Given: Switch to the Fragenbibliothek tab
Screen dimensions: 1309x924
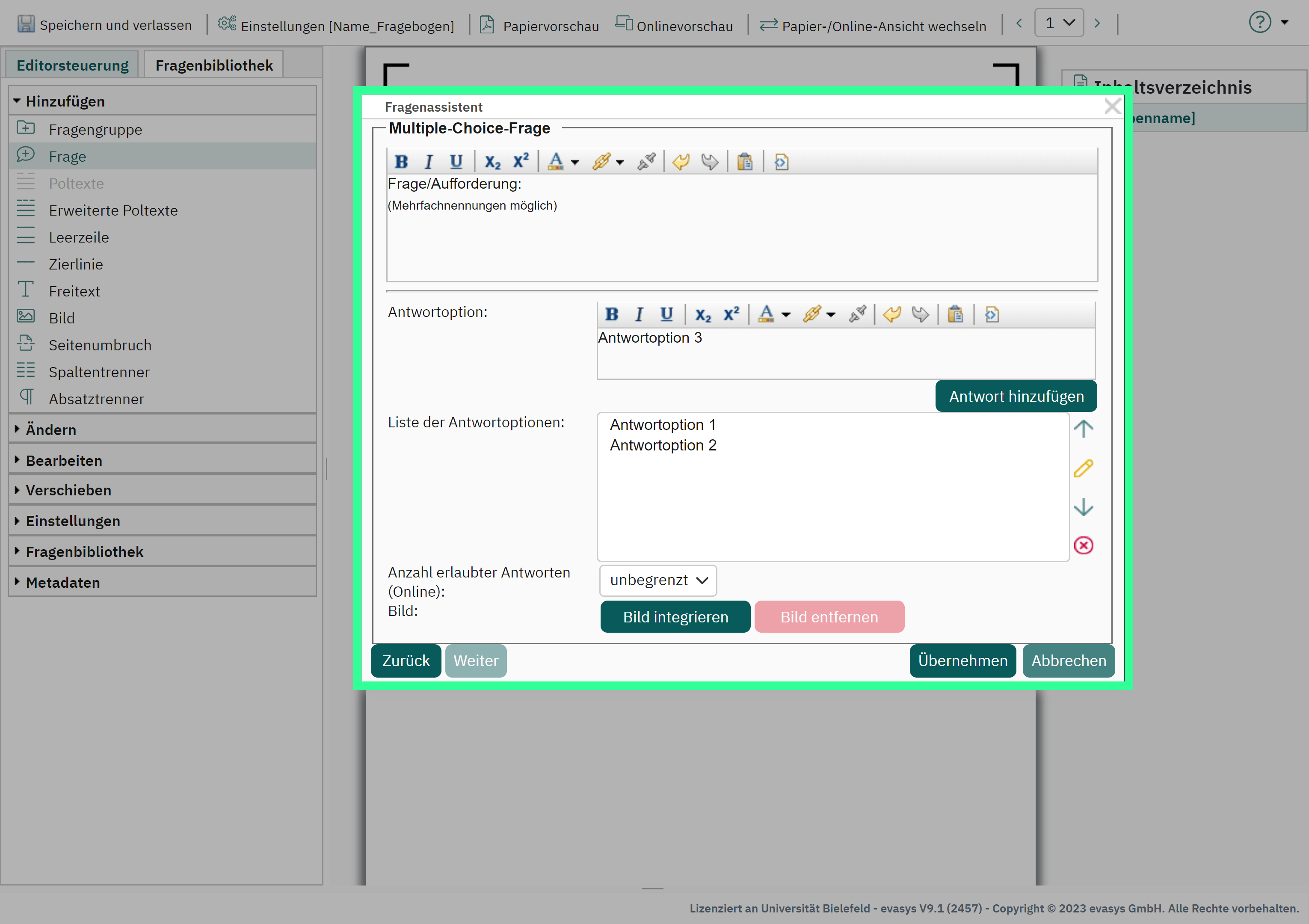Looking at the screenshot, I should point(214,65).
